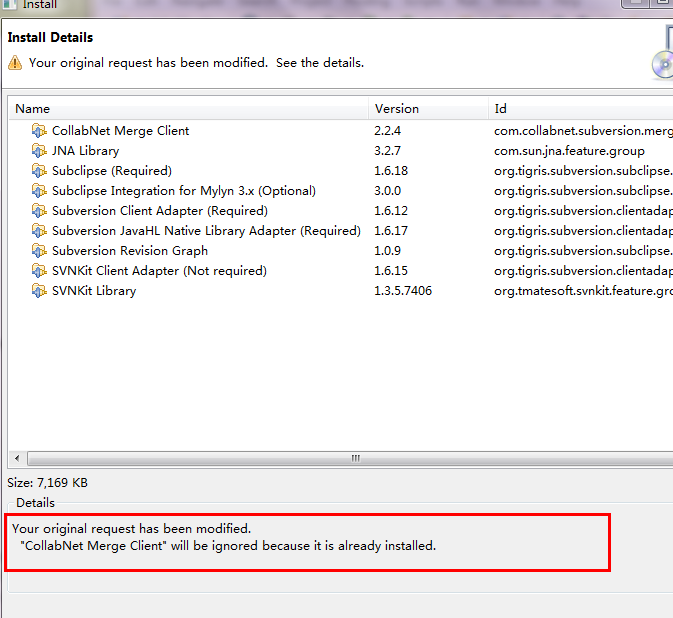Click the horizontal scrollbar thumb
Screen dimensions: 673x618
tap(350, 458)
